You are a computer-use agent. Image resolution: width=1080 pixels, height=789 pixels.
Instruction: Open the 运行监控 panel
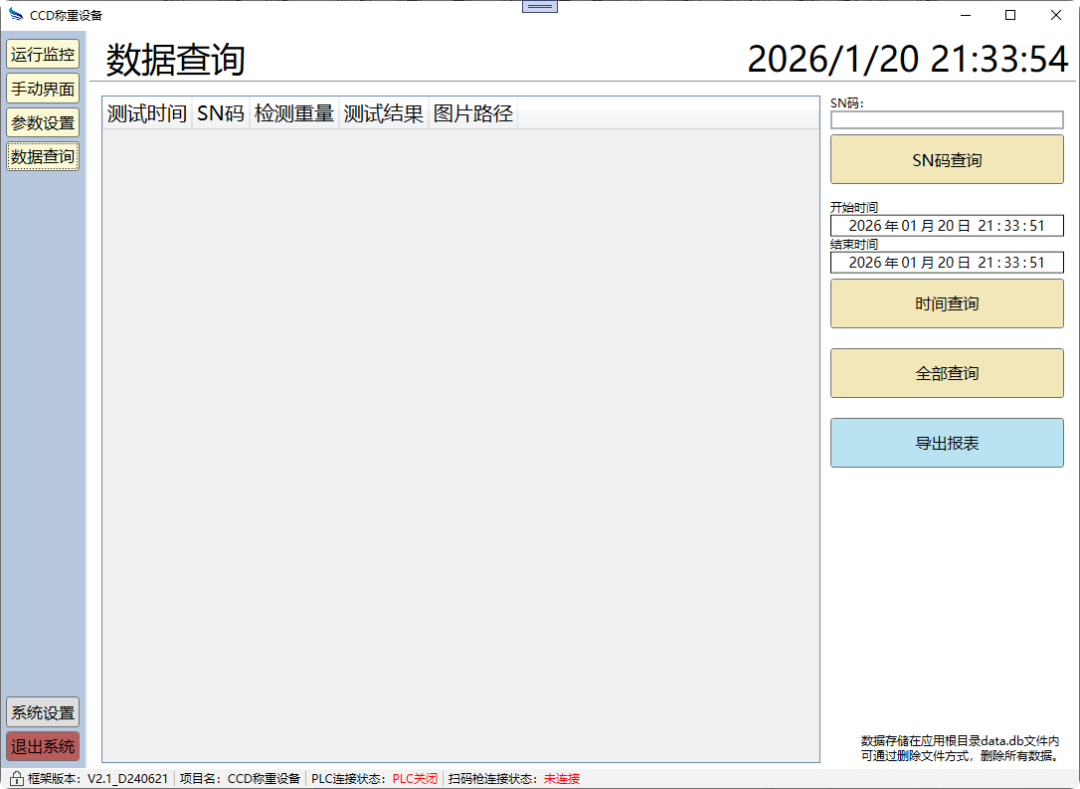[42, 54]
